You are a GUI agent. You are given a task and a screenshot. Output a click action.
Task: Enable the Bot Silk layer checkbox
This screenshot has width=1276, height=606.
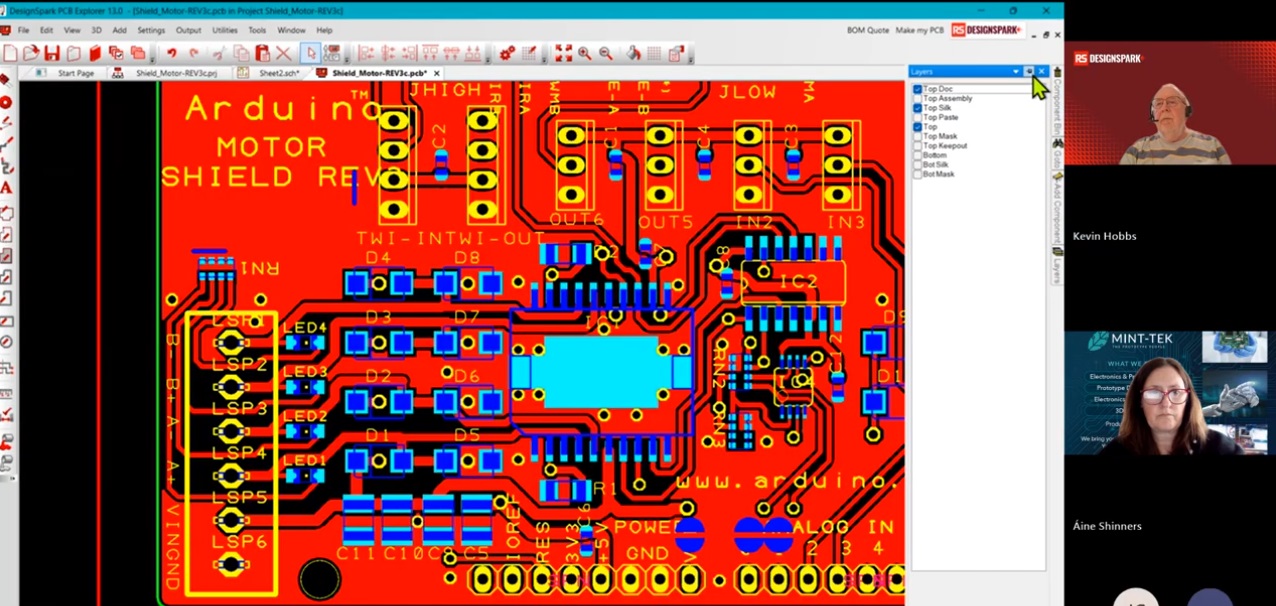(918, 165)
